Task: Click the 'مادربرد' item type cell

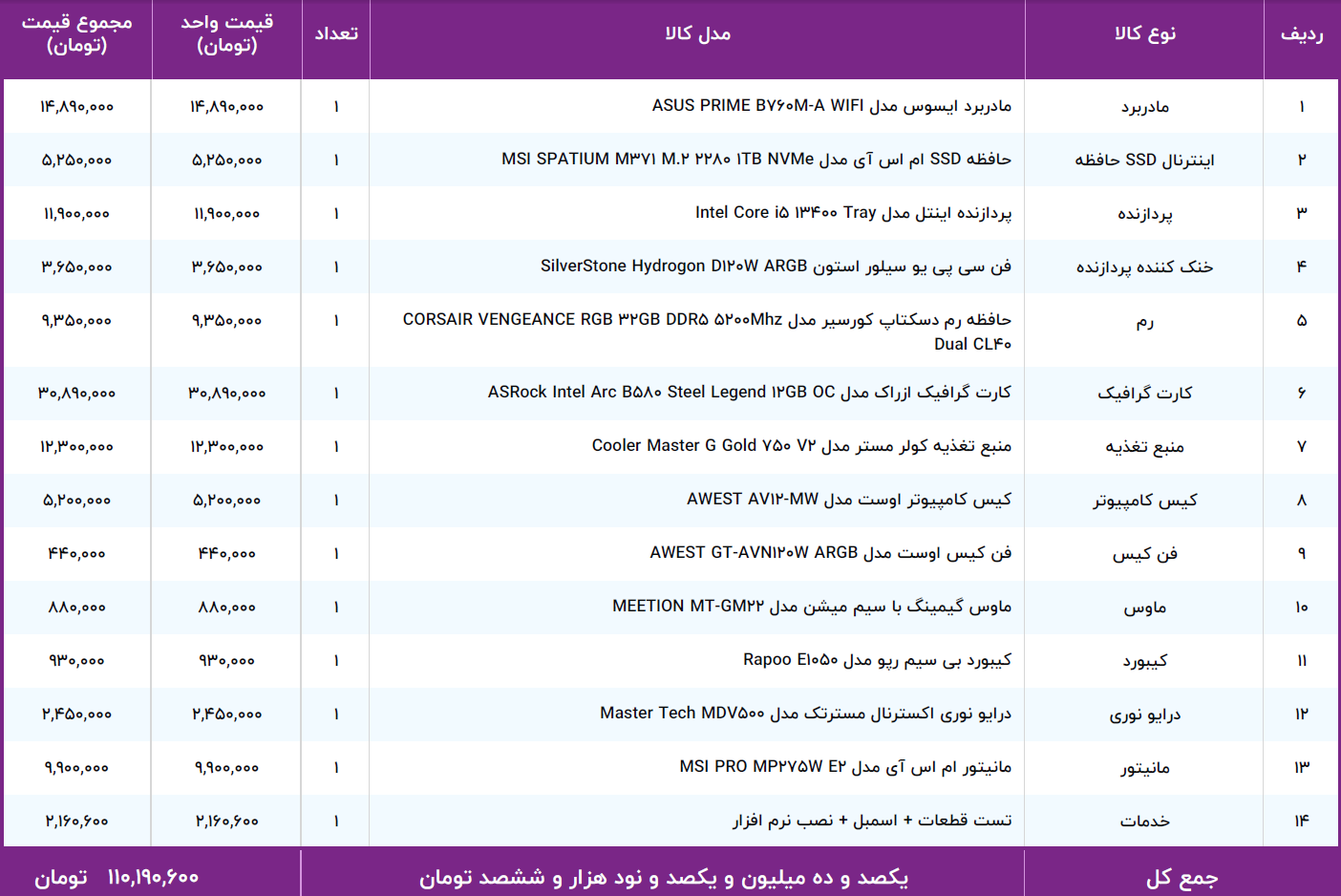Action: coord(1145,107)
